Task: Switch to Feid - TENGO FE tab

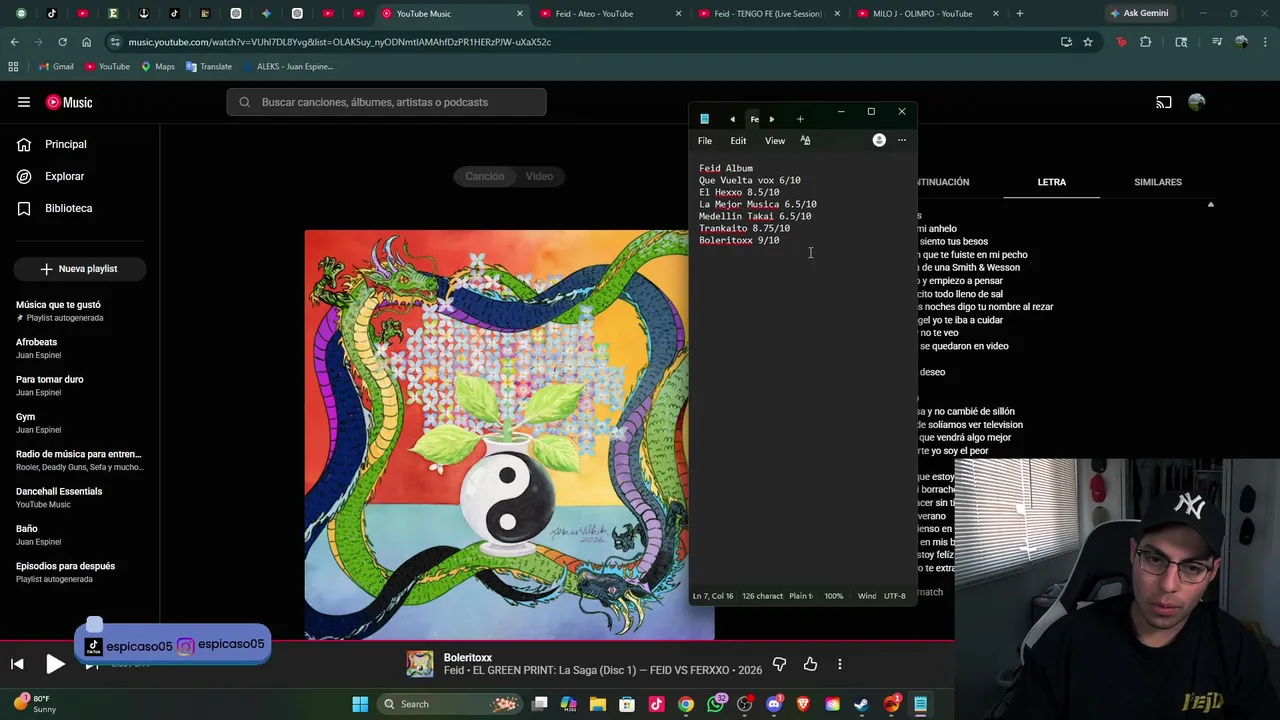Action: click(x=768, y=14)
